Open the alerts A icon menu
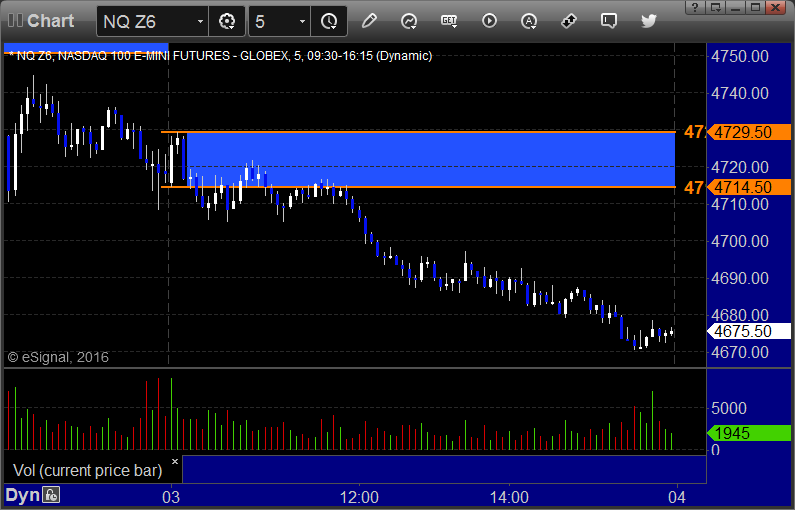Viewport: 795px width, 510px height. point(529,21)
